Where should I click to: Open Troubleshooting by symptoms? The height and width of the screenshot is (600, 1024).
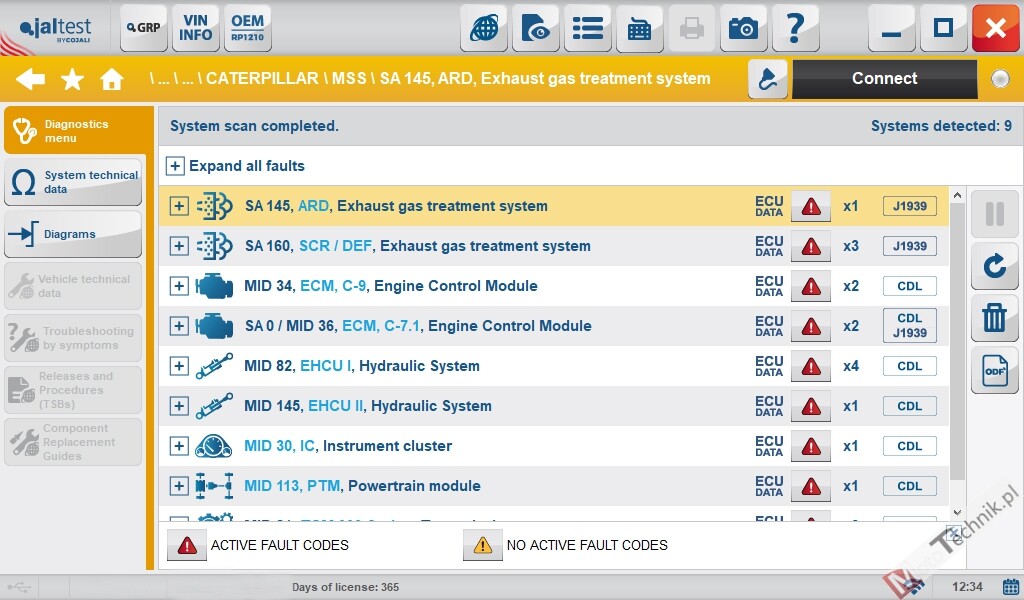(73, 338)
